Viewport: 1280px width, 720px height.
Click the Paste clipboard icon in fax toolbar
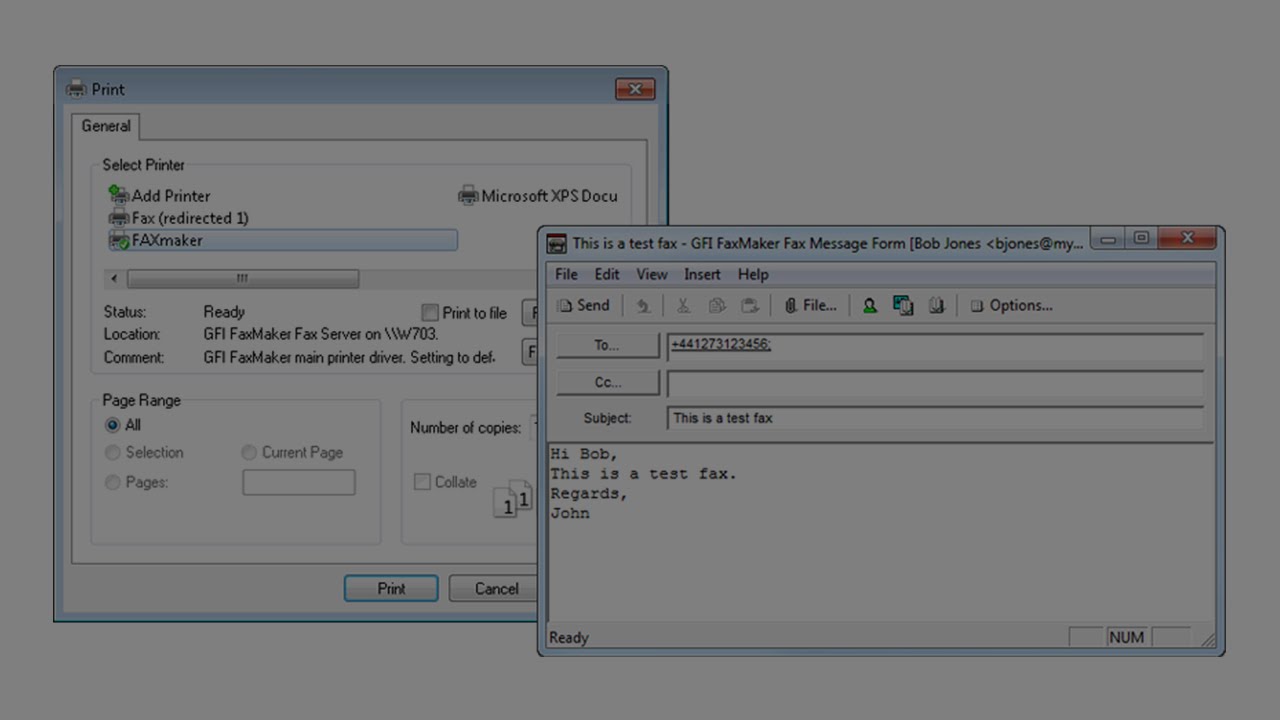coord(749,306)
